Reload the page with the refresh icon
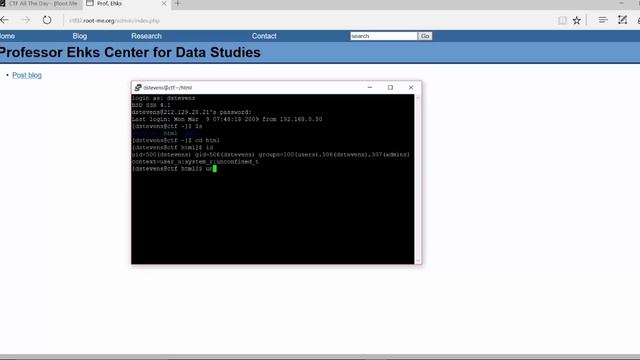Screen dimensions: 640x360 47,20
